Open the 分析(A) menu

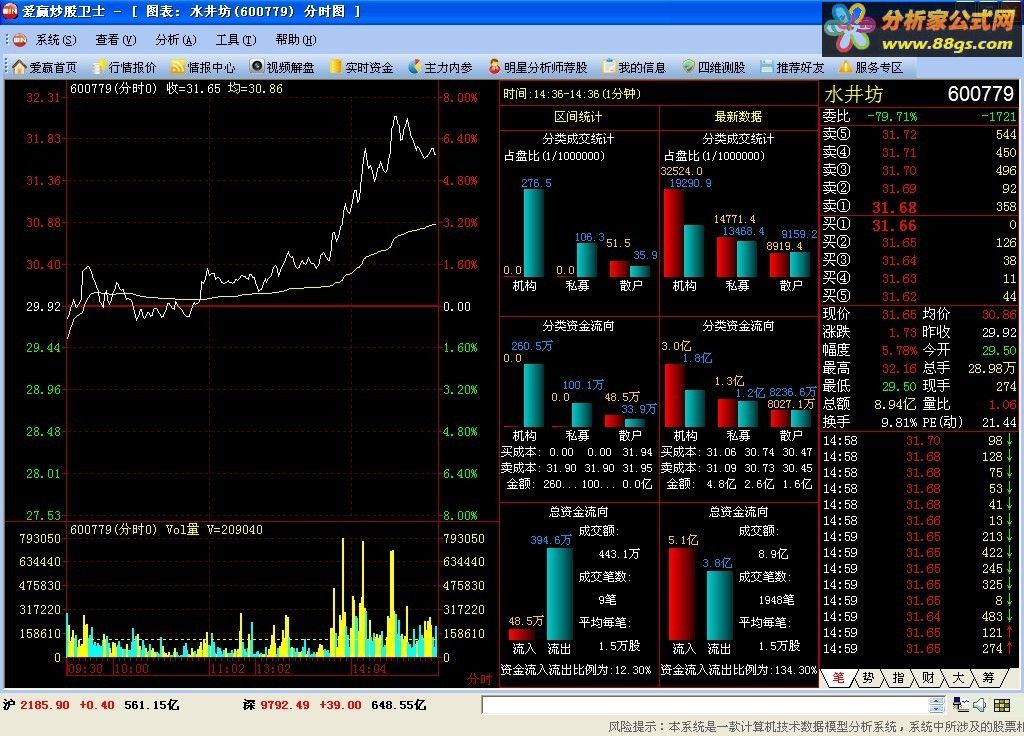click(176, 40)
